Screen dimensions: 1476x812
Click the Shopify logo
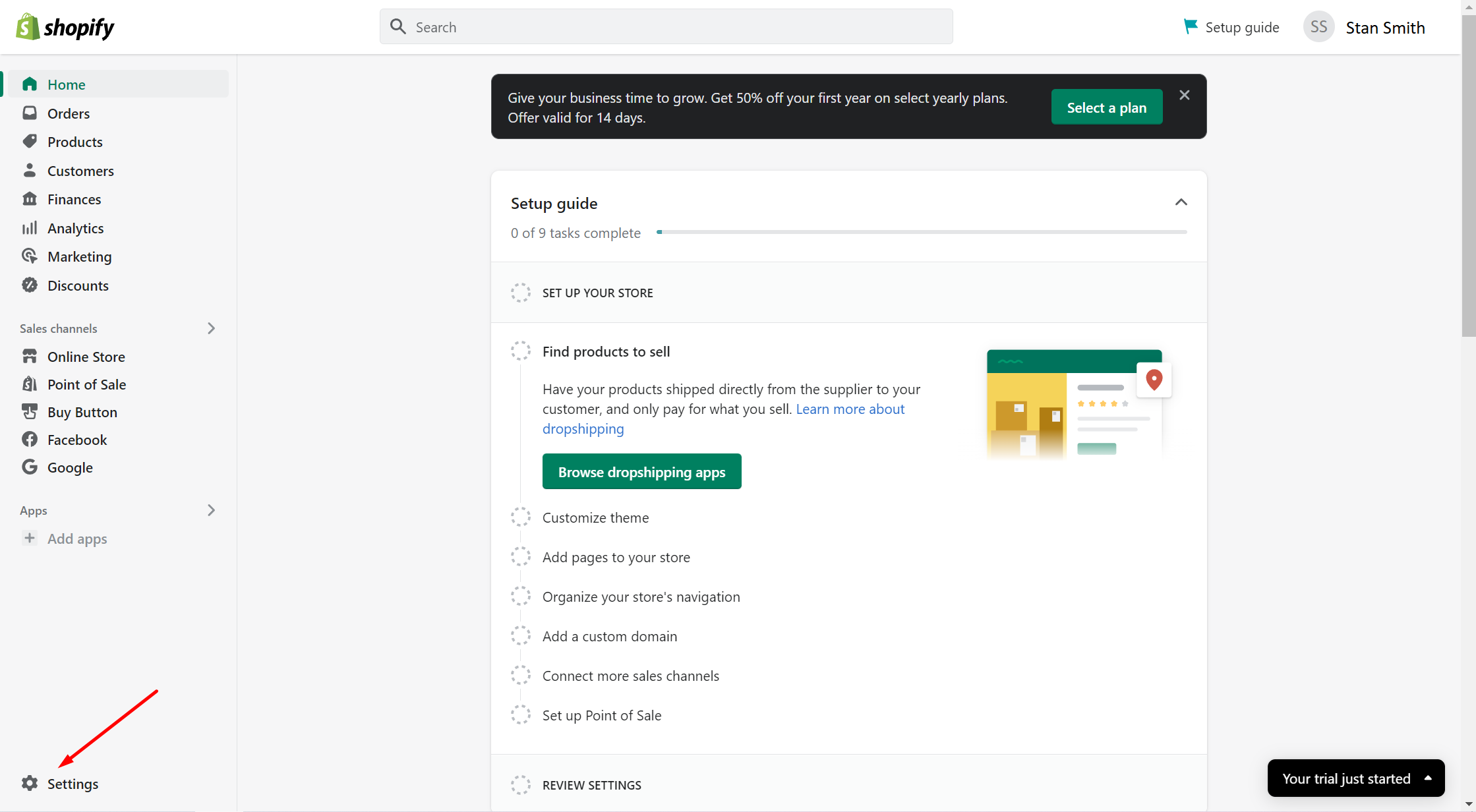(x=65, y=27)
